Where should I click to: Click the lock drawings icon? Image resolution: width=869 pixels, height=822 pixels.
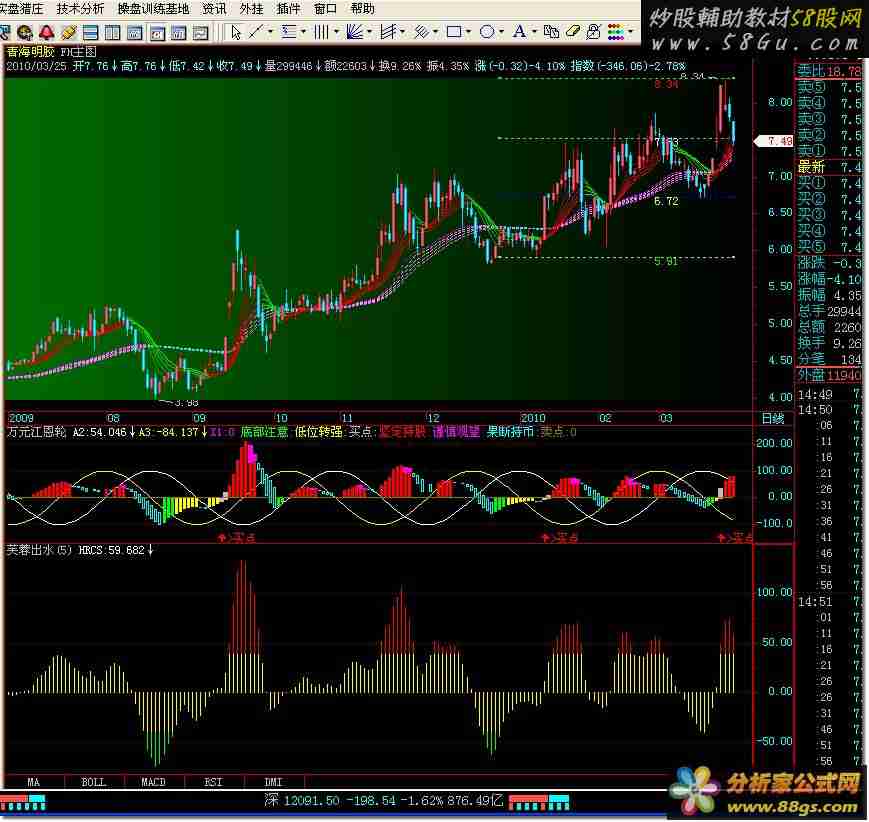[x=594, y=32]
